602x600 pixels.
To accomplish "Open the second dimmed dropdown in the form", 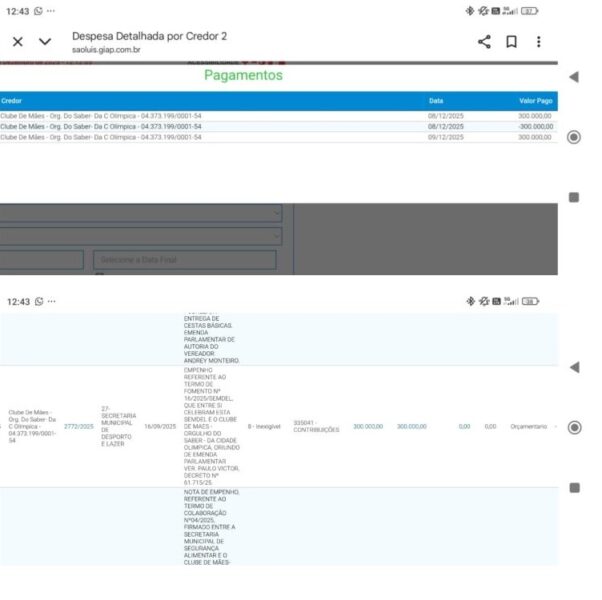I will tap(140, 236).
